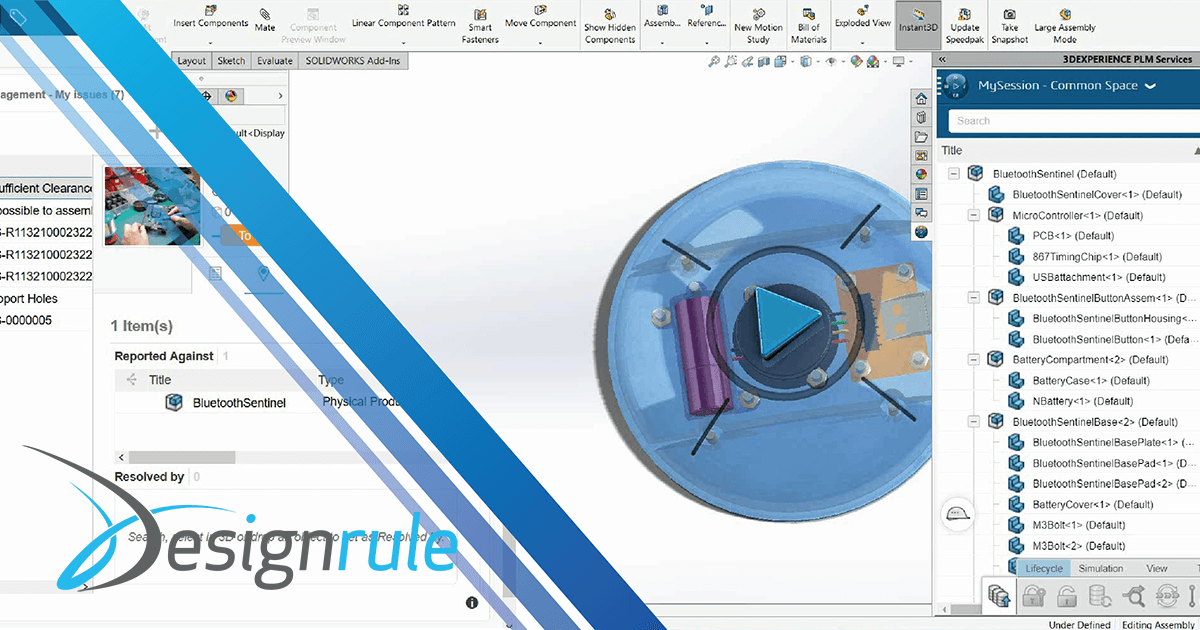This screenshot has height=630, width=1200.
Task: Open Move Component dropdown arrow
Action: (540, 43)
